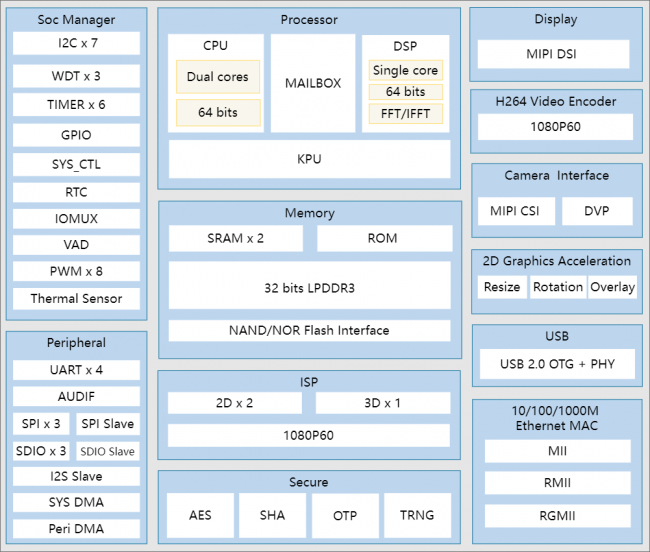Click the ISP 1080P60 block

click(x=308, y=435)
